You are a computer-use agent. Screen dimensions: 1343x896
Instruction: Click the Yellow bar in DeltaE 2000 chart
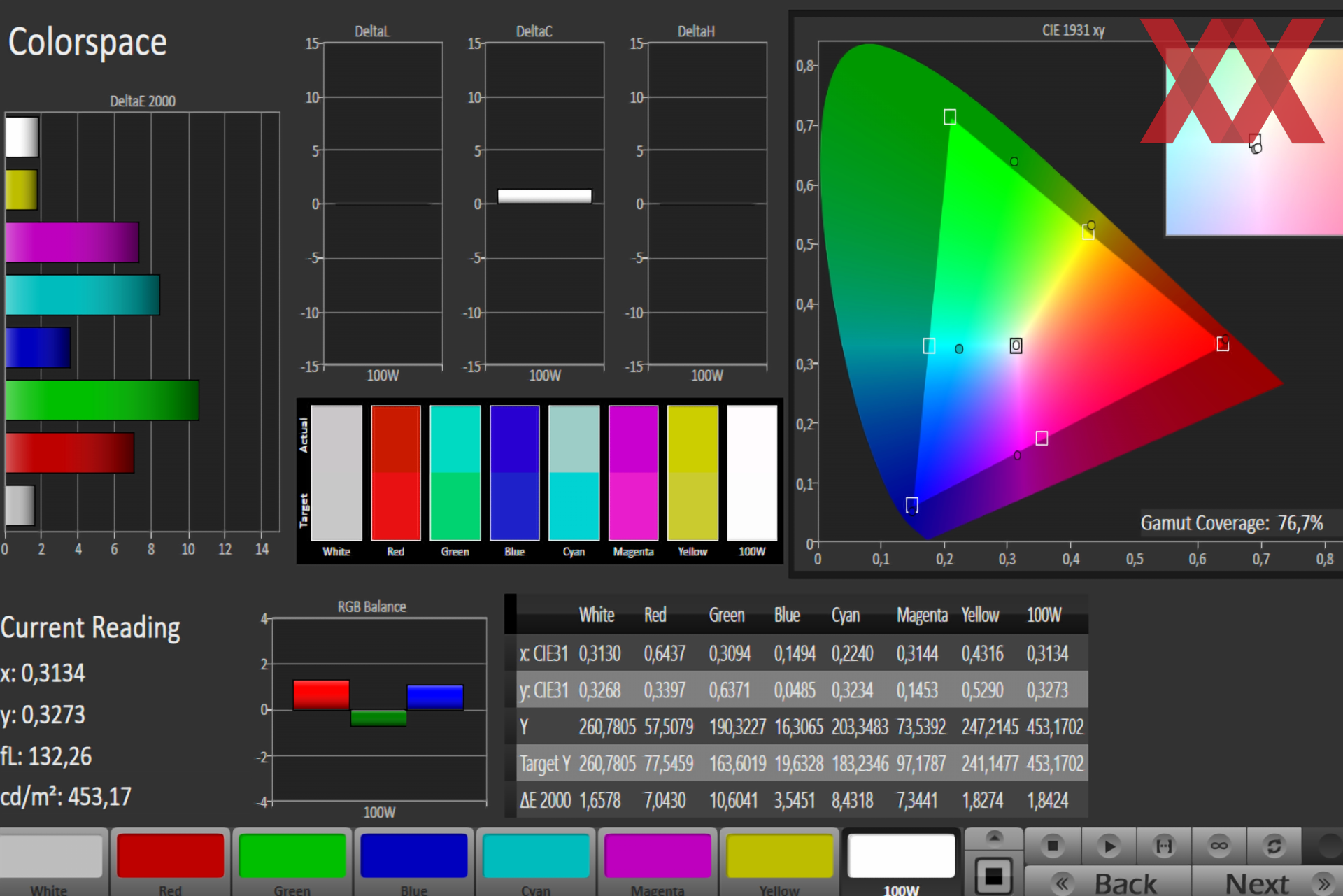click(21, 190)
